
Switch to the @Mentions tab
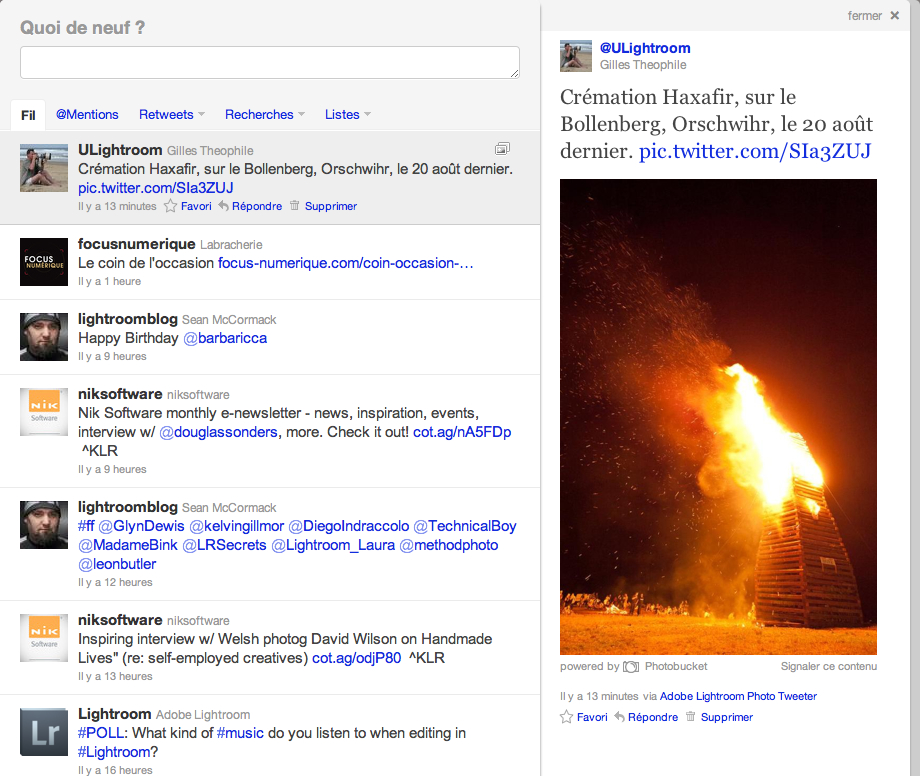pos(87,114)
